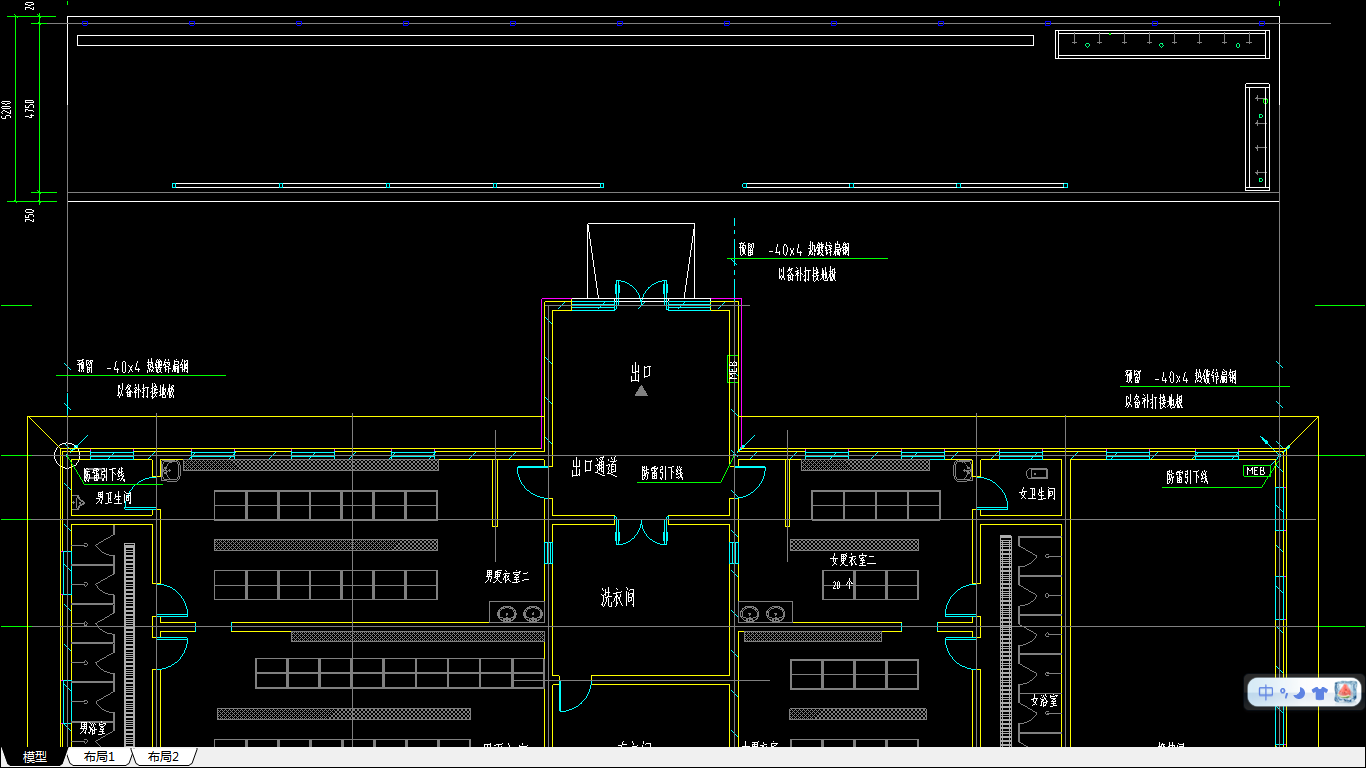Select the 防雷引下线 label beside the horizontal MEB

[x=1187, y=478]
